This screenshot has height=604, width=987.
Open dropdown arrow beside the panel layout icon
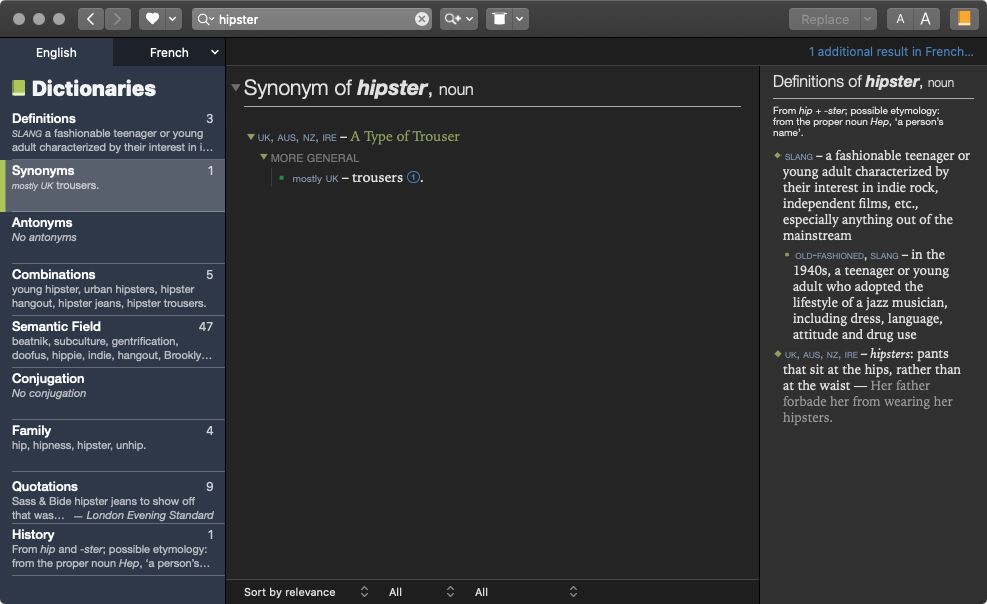pyautogui.click(x=519, y=19)
